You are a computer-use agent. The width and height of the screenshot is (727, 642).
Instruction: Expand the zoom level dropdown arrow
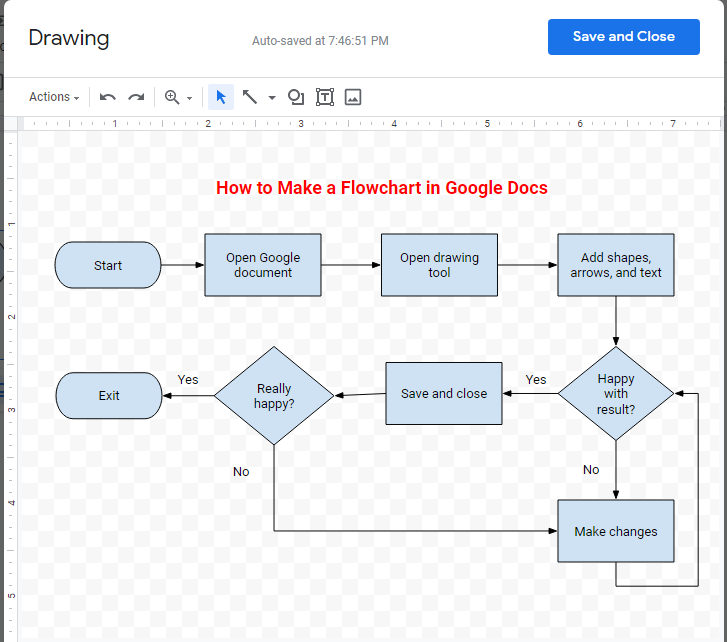coord(190,98)
